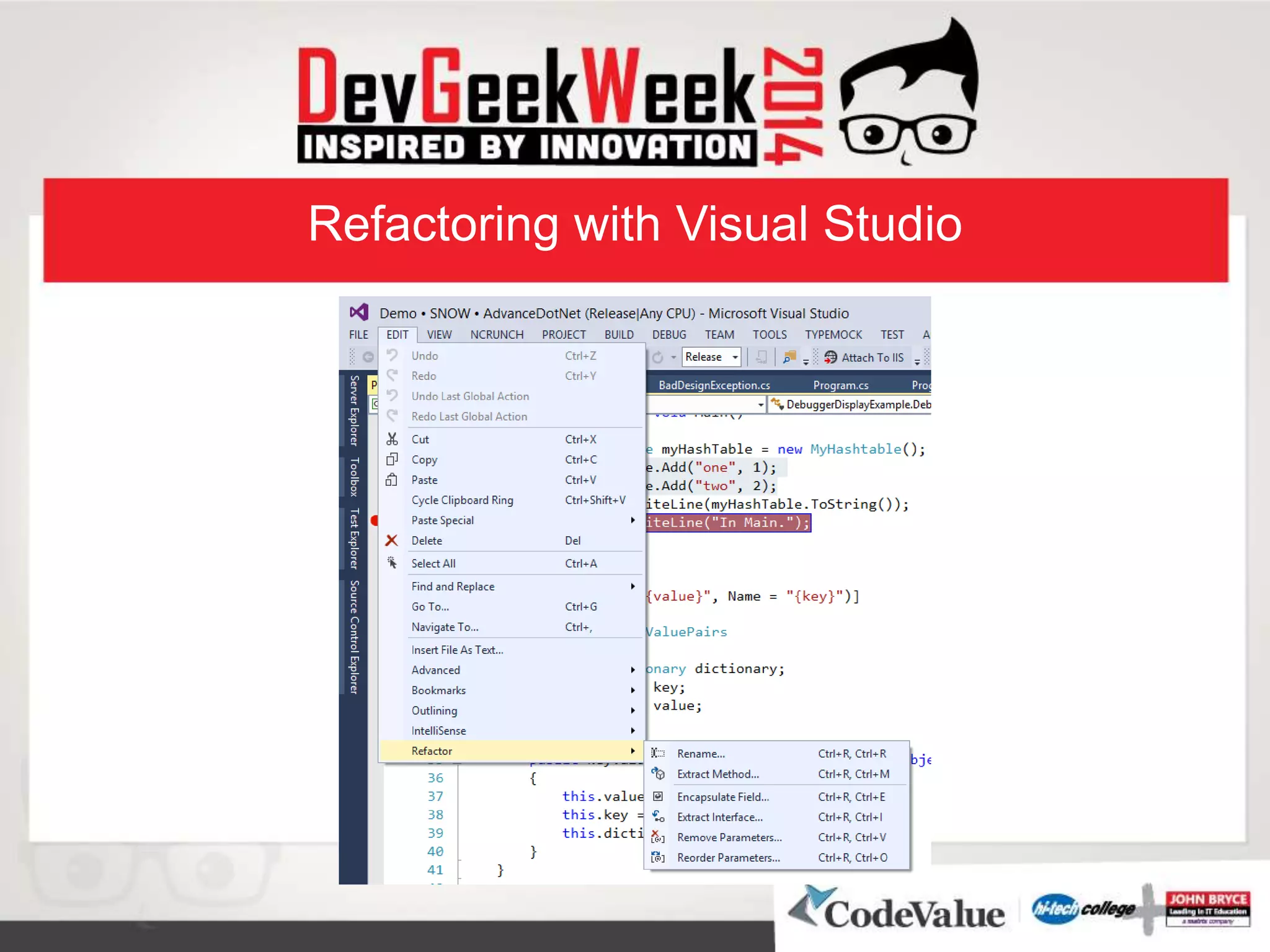
Task: Open the Server Explorer side panel
Action: [x=354, y=410]
